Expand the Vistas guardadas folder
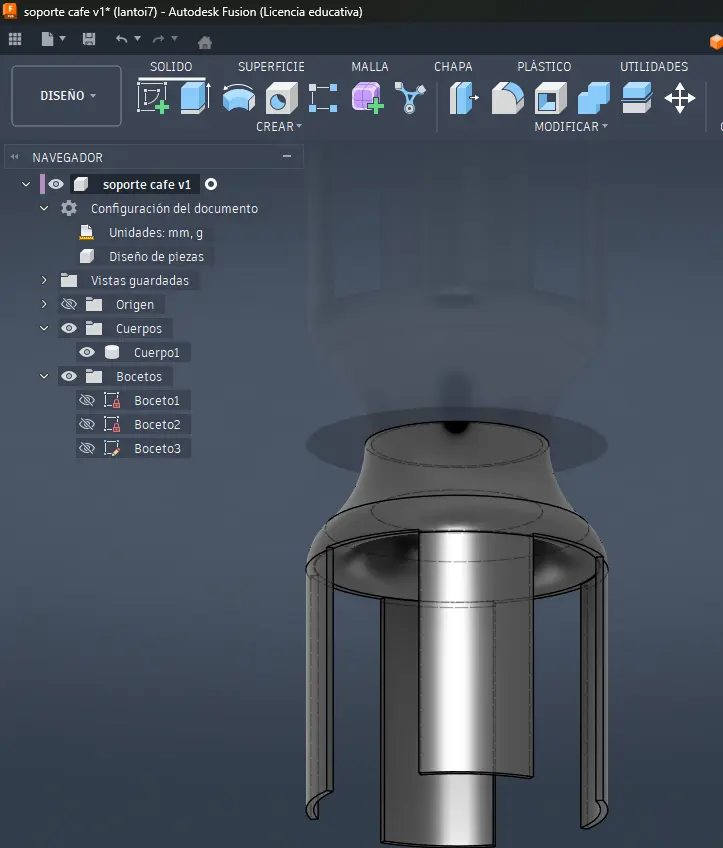This screenshot has width=723, height=848. coord(44,280)
